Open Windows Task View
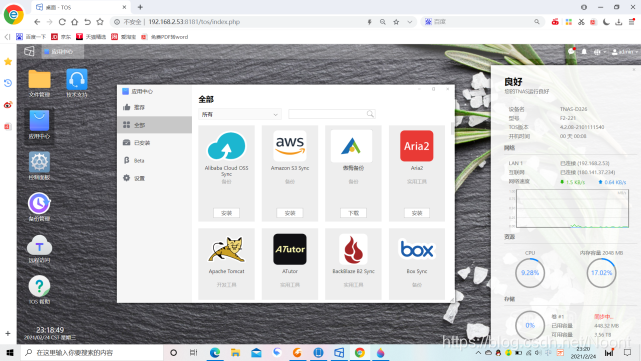The height and width of the screenshot is (361, 641). (193, 352)
